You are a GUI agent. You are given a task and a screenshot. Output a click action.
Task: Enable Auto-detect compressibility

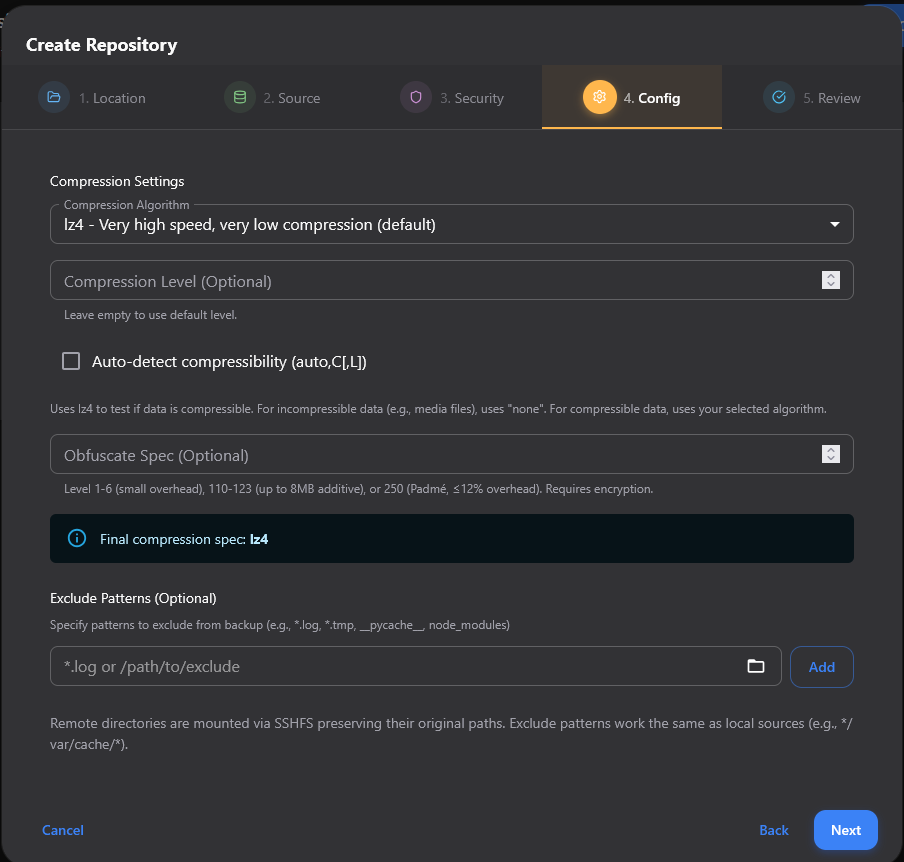coord(71,361)
